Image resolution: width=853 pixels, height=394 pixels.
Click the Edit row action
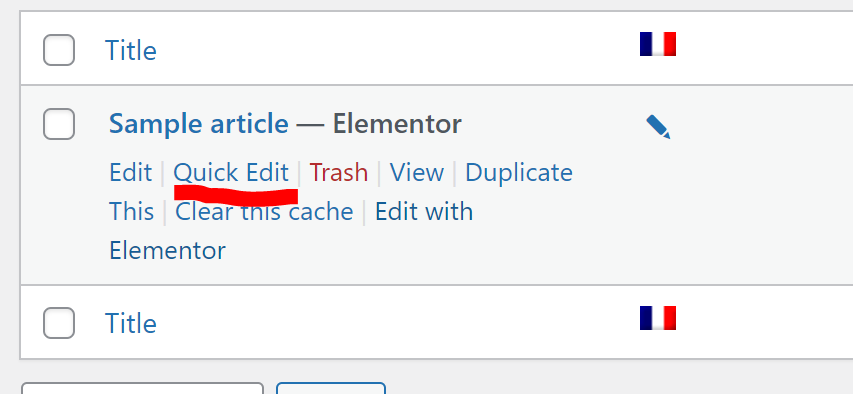[x=131, y=173]
